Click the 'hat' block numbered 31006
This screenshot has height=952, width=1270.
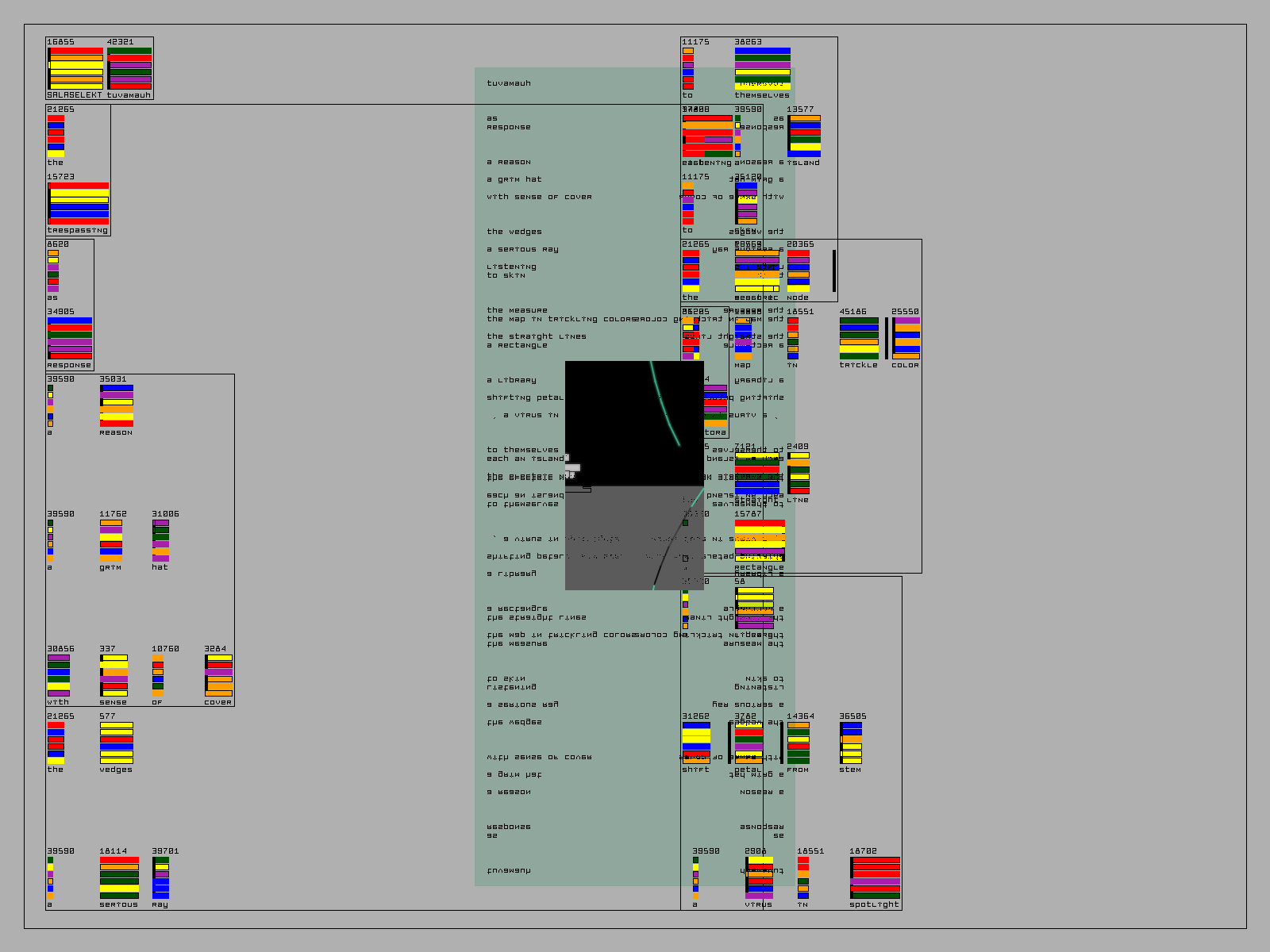tap(160, 540)
